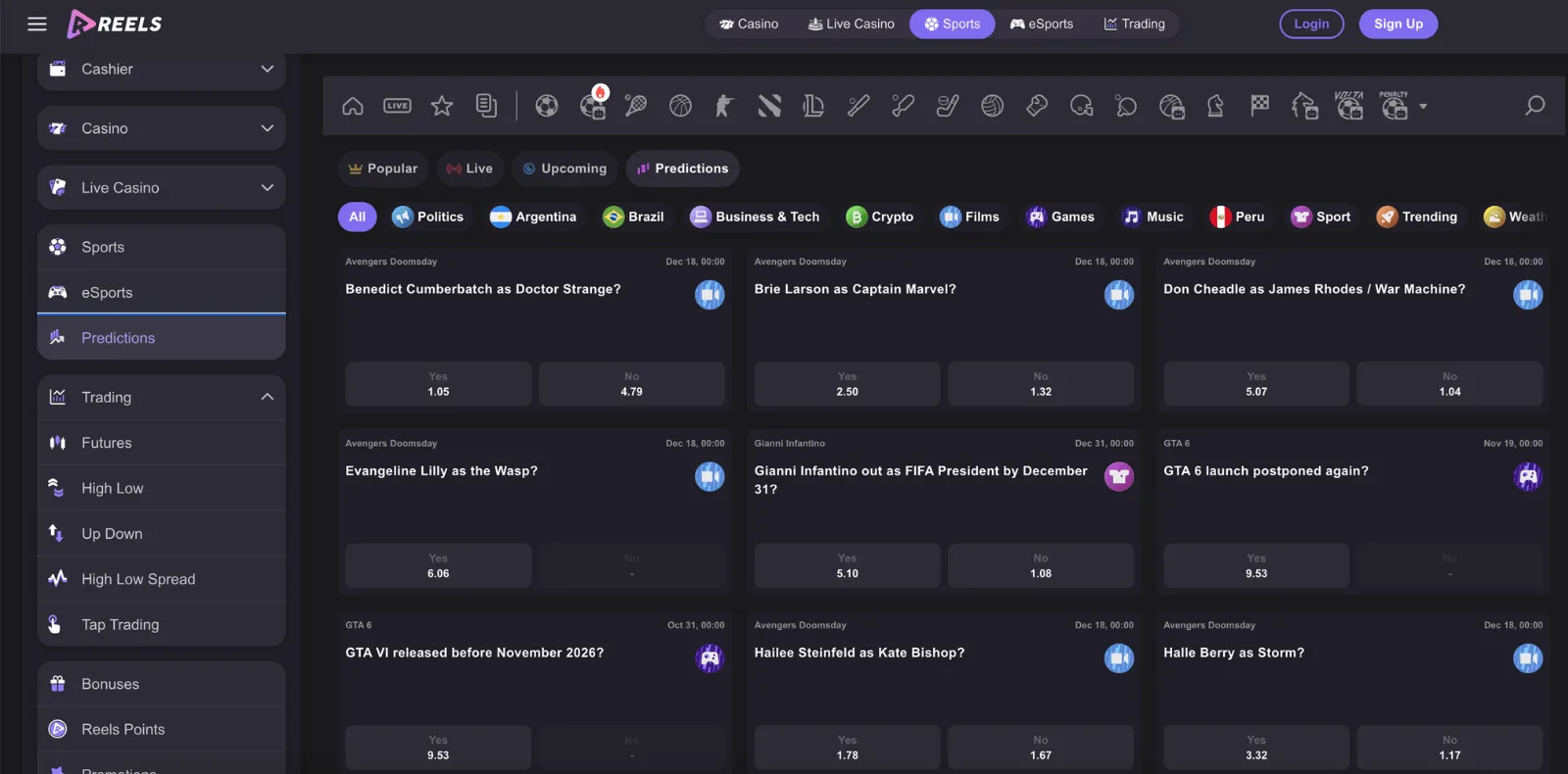
Task: Select the tennis racket icon
Action: click(636, 106)
